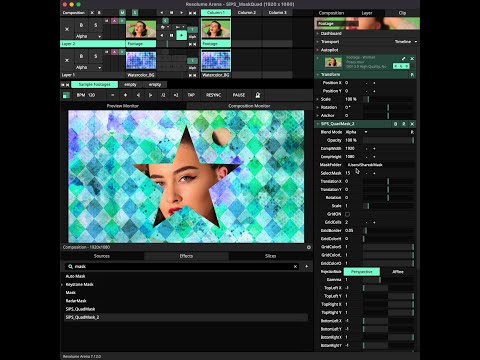Select the Affine projection mode
This screenshot has width=480, height=360.
[398, 272]
